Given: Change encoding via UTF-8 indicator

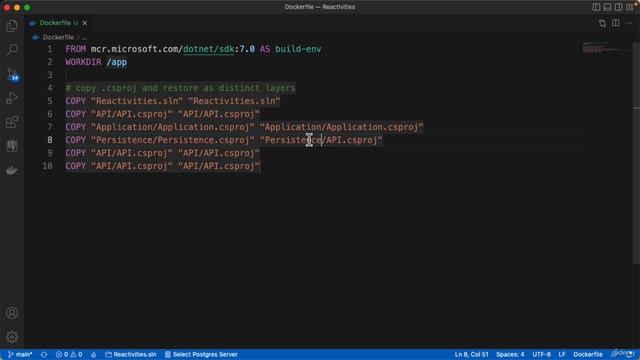Looking at the screenshot, I should pos(541,354).
